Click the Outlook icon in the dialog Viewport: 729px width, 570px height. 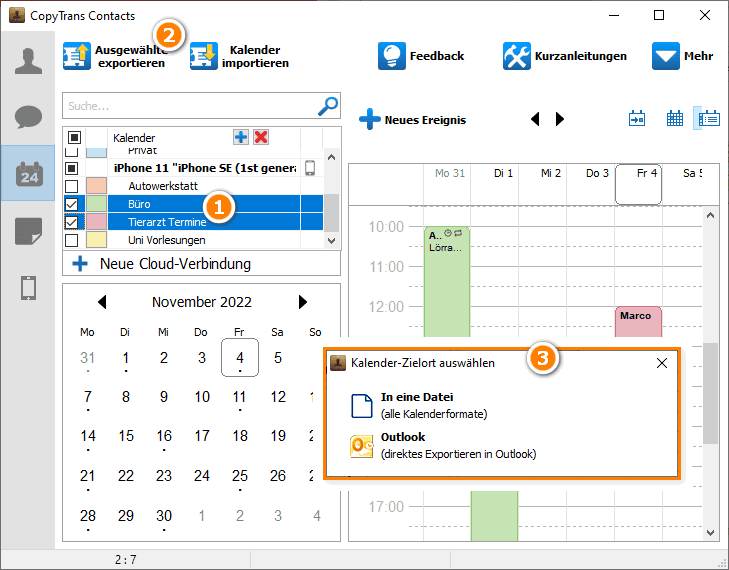pos(361,446)
